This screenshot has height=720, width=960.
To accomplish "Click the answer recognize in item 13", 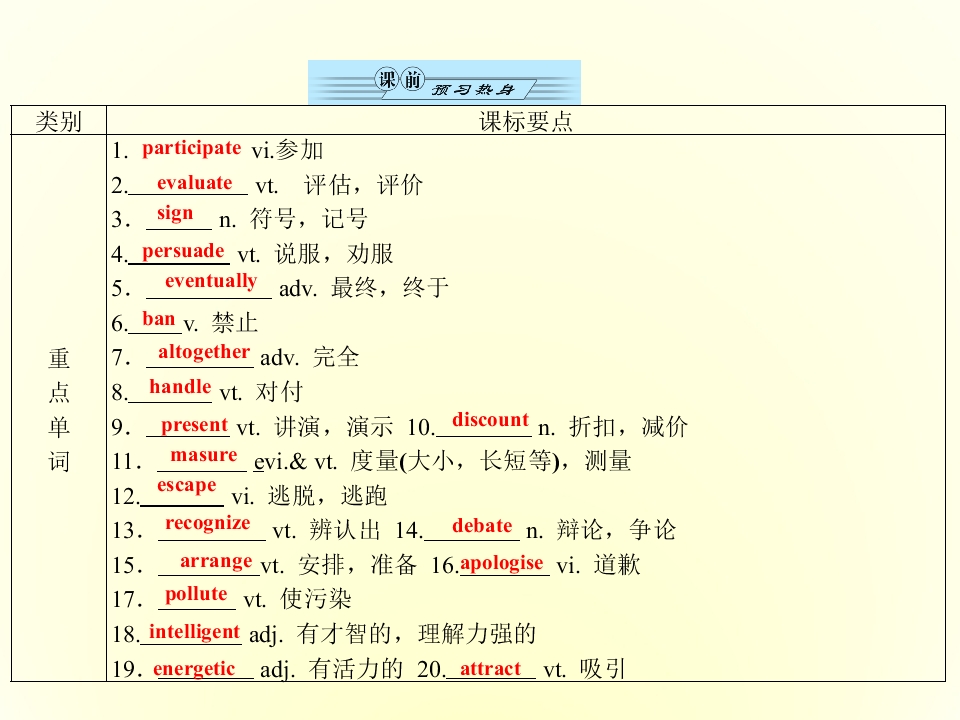I will 207,523.
